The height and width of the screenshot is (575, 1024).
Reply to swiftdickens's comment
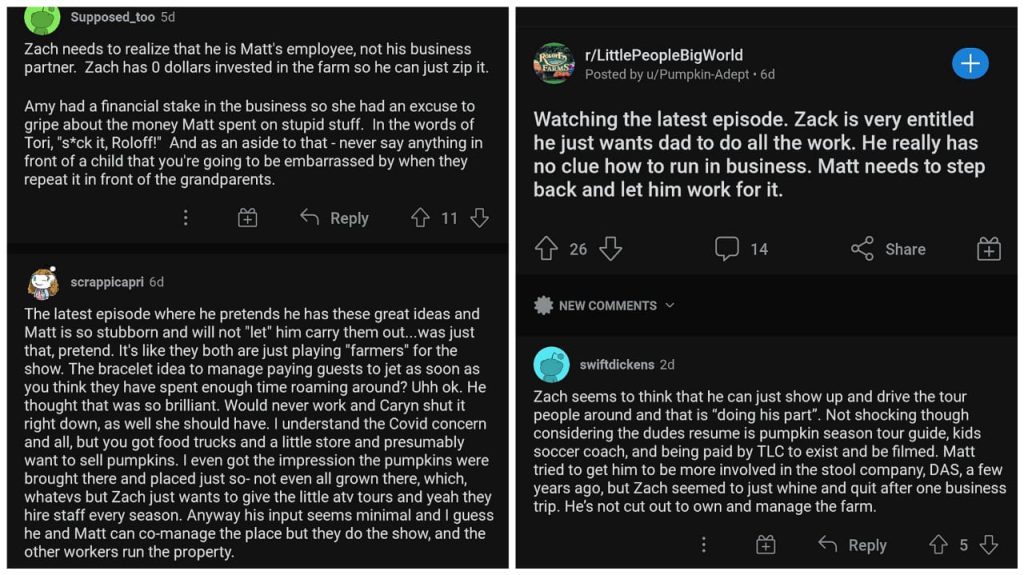[x=852, y=545]
